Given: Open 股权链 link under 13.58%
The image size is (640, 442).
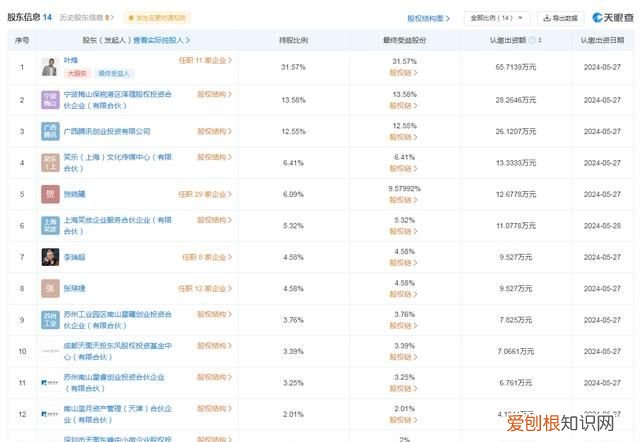Looking at the screenshot, I should tap(403, 106).
